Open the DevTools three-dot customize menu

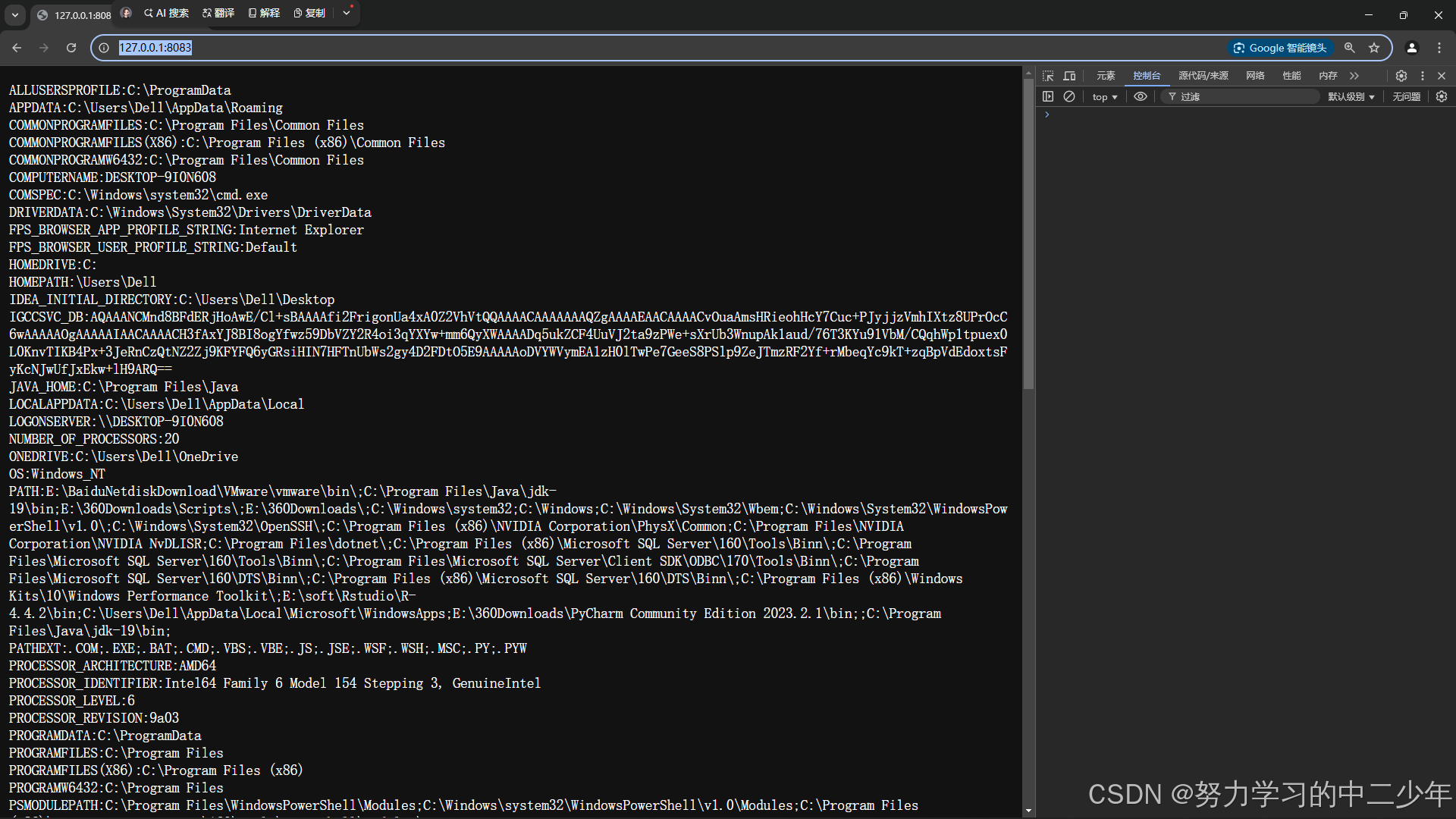click(1423, 76)
